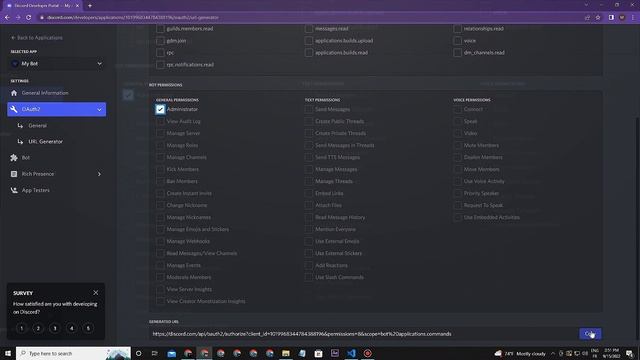Click Back to Applications link
640x360 pixels.
click(x=37, y=38)
